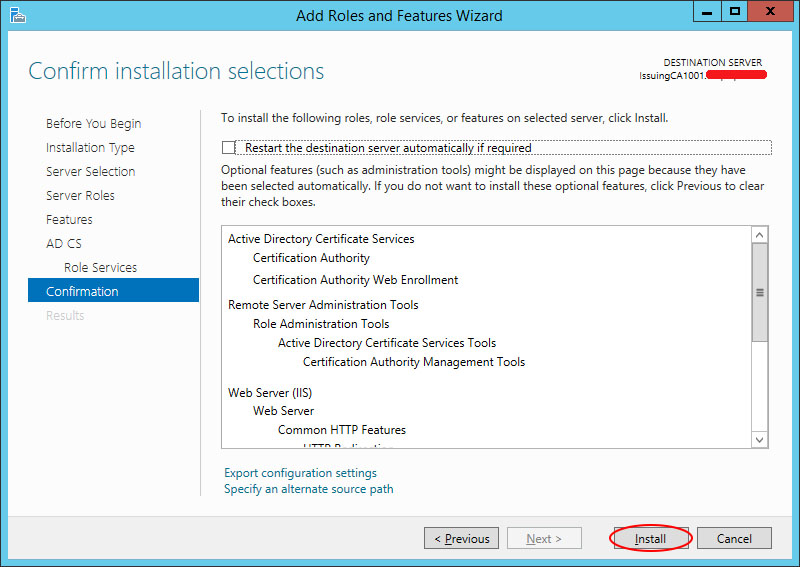
Task: Enable restart destination server automatically checkbox
Action: 228,147
